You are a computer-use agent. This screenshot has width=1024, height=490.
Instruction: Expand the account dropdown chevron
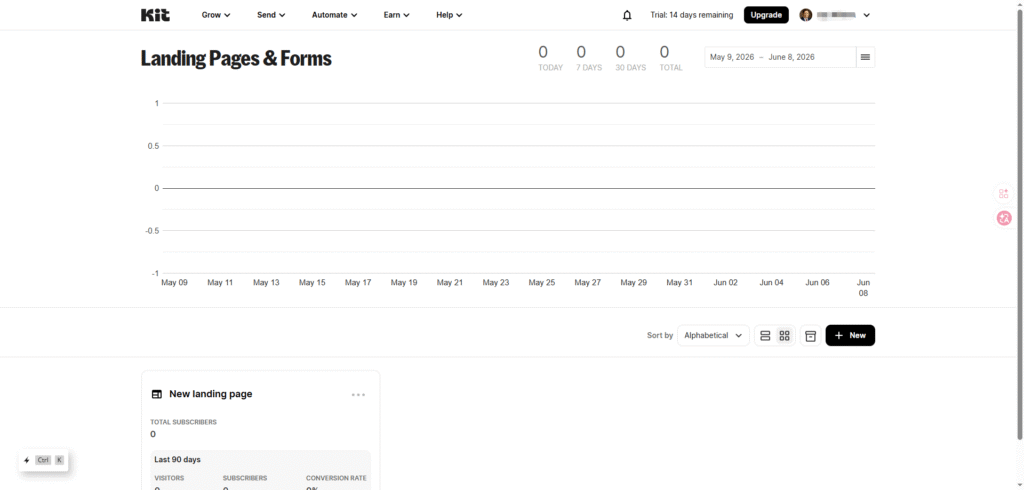(x=867, y=15)
